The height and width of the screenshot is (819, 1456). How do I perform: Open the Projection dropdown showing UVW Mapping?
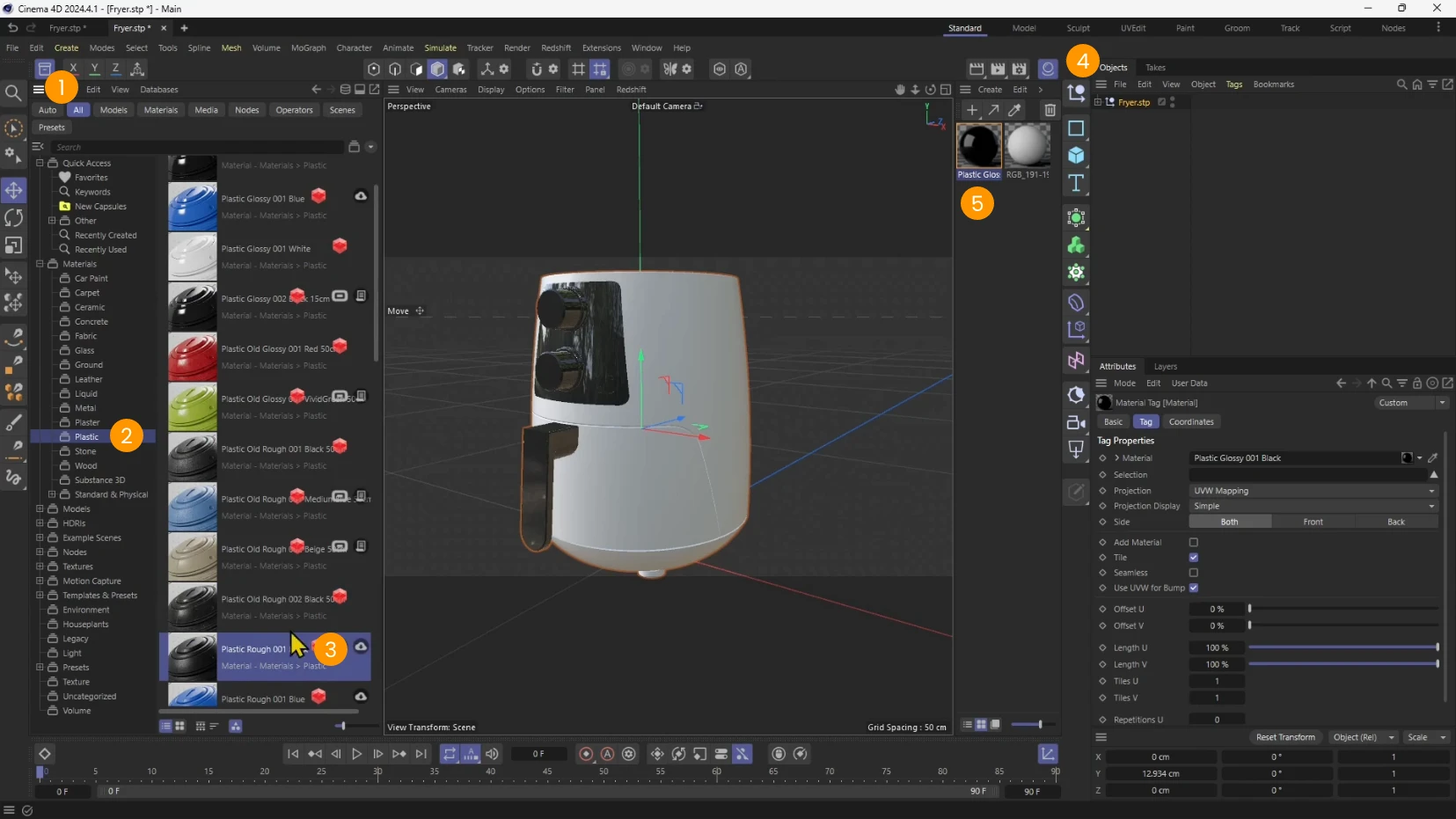click(1311, 491)
